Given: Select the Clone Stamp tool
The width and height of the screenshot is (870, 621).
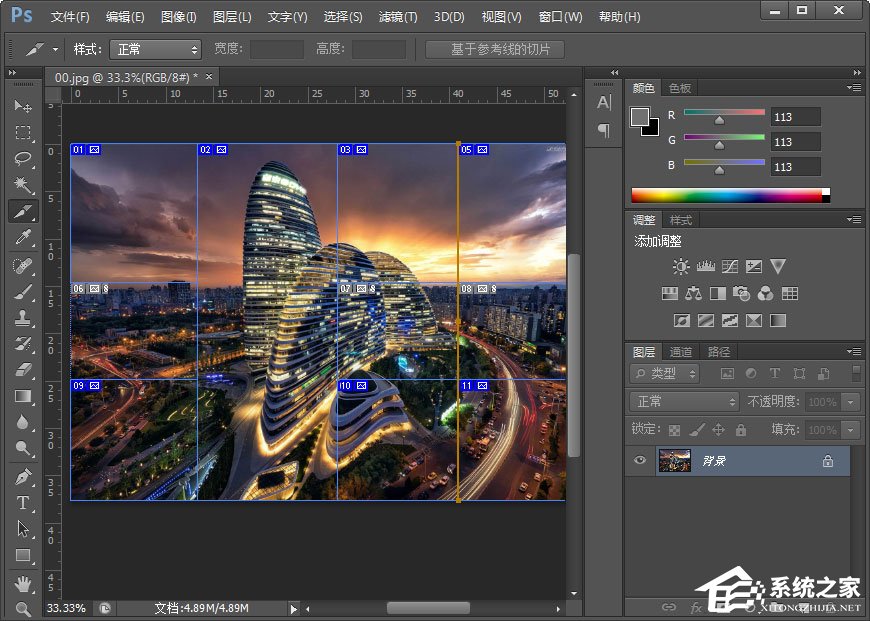Looking at the screenshot, I should [x=23, y=318].
